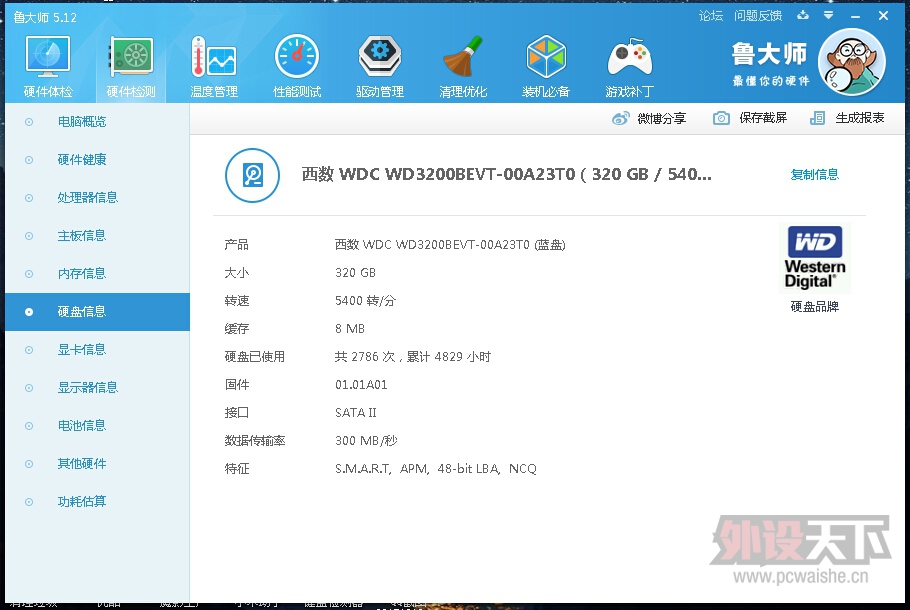Select 显卡信息 in sidebar
The image size is (910, 610).
click(98, 350)
